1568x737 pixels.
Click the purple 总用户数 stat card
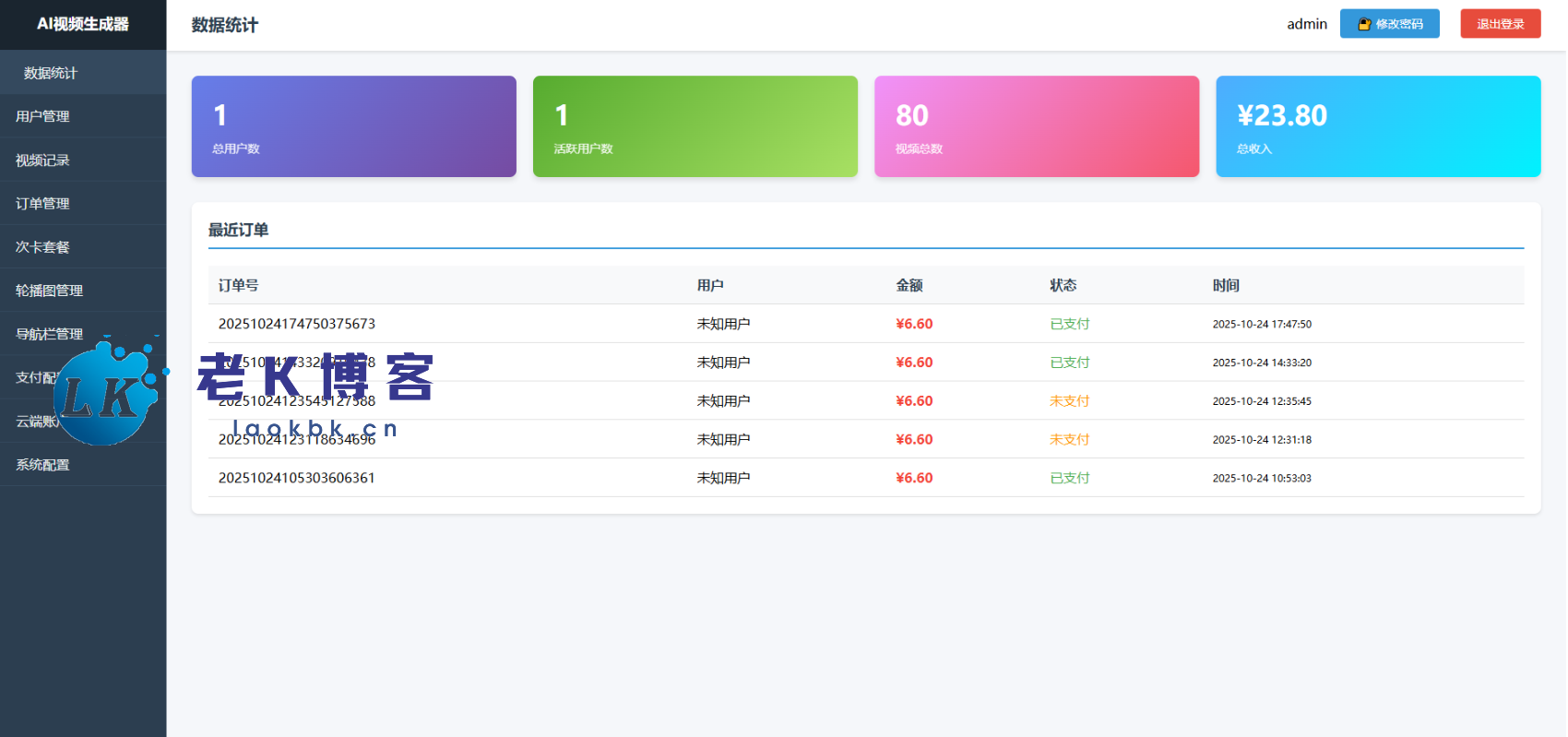click(x=353, y=126)
